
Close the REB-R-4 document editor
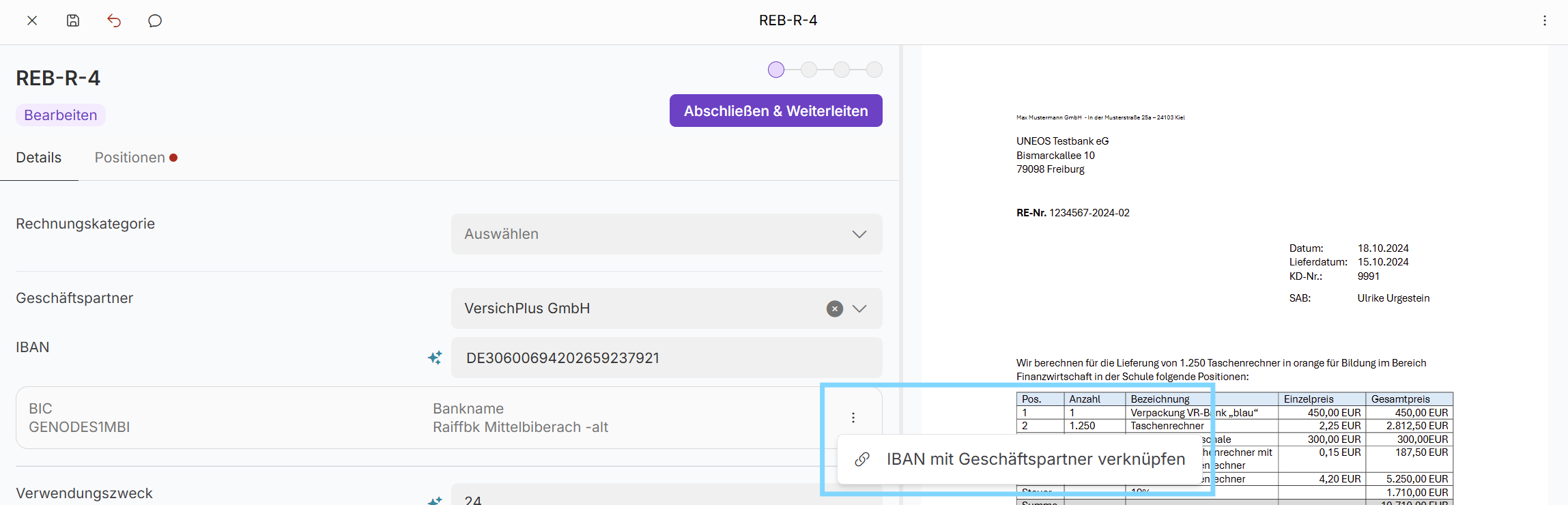(x=32, y=20)
